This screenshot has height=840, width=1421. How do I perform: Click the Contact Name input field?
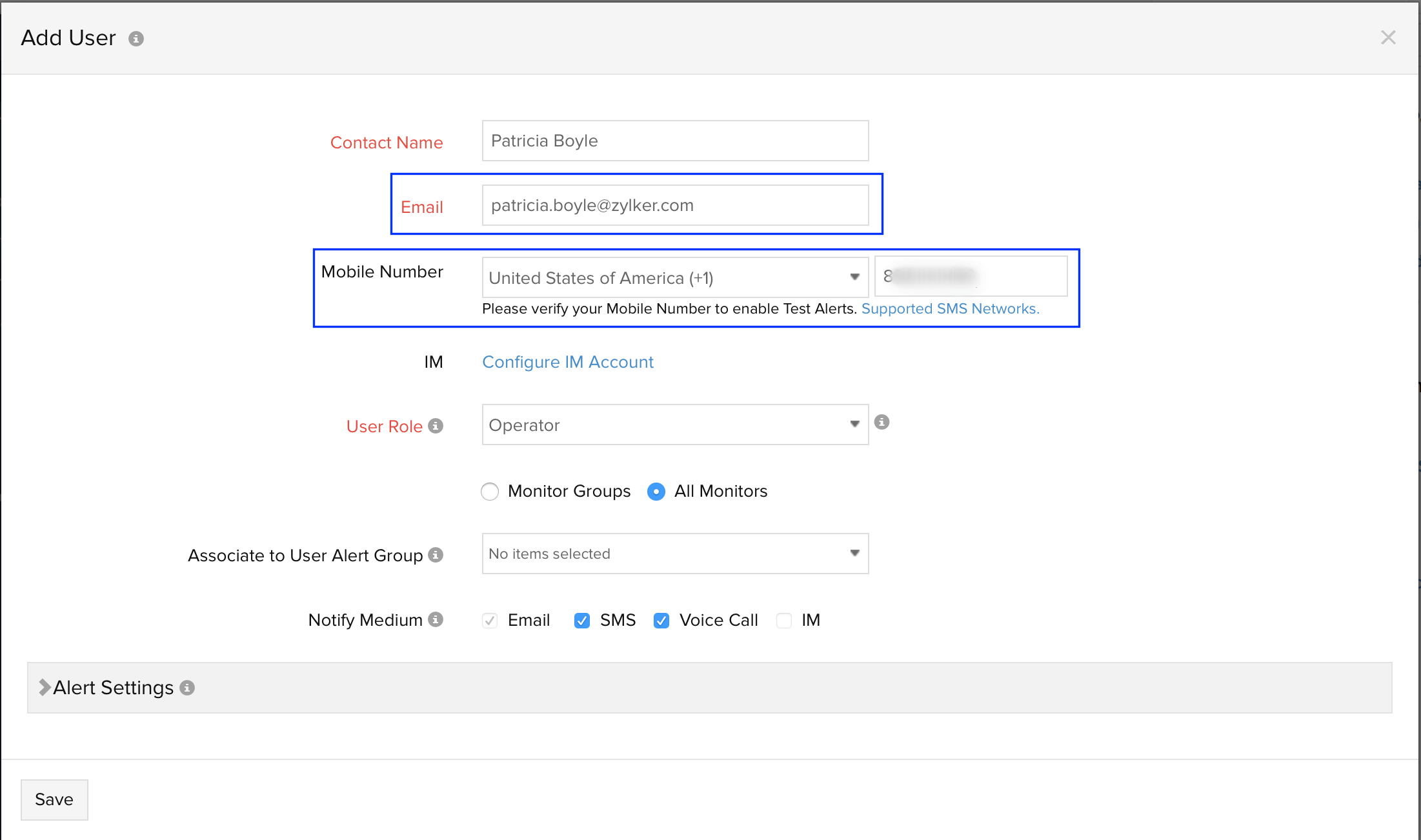tap(674, 141)
